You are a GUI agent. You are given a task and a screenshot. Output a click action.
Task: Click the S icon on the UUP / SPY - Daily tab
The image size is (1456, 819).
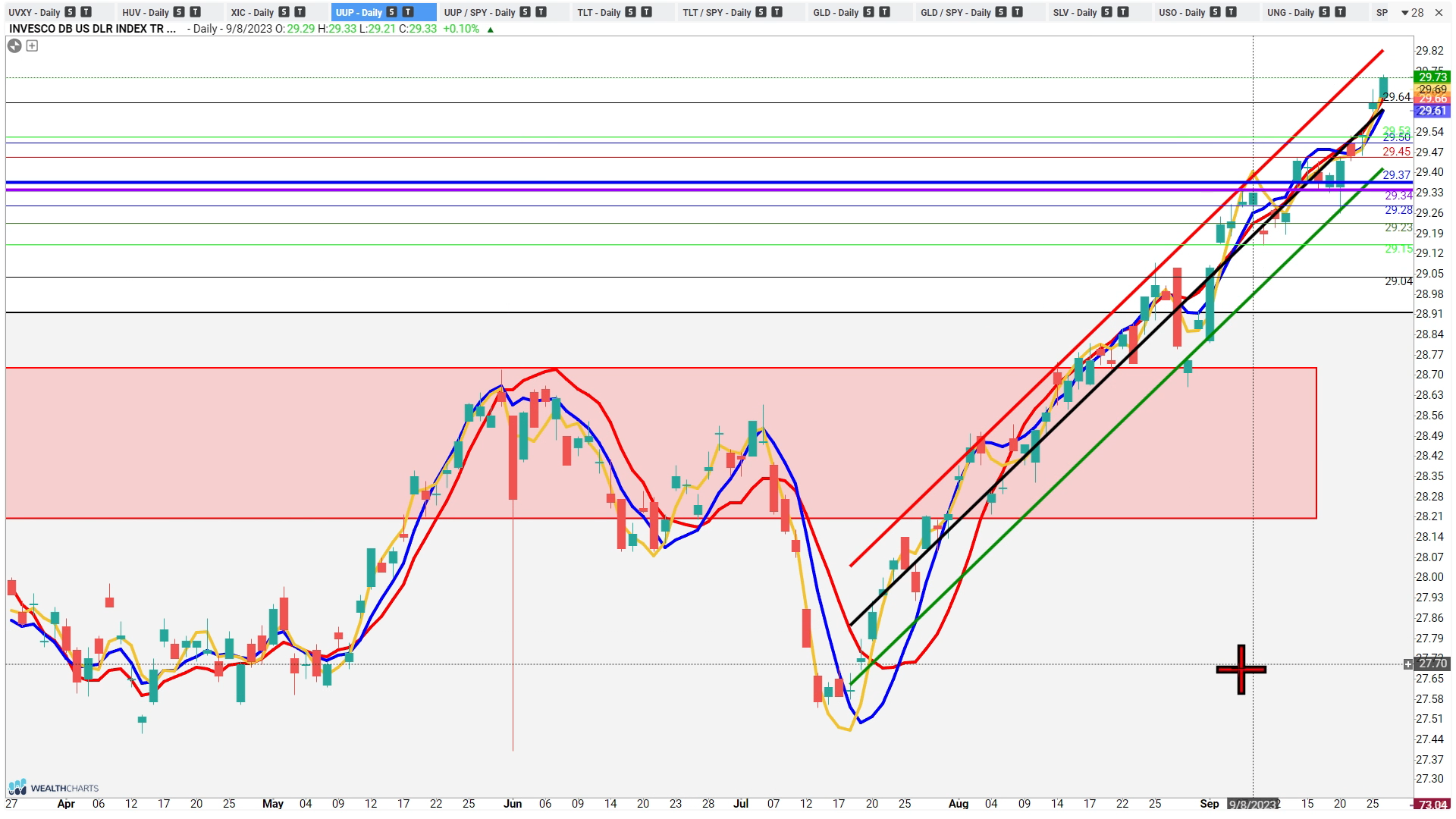tap(525, 12)
